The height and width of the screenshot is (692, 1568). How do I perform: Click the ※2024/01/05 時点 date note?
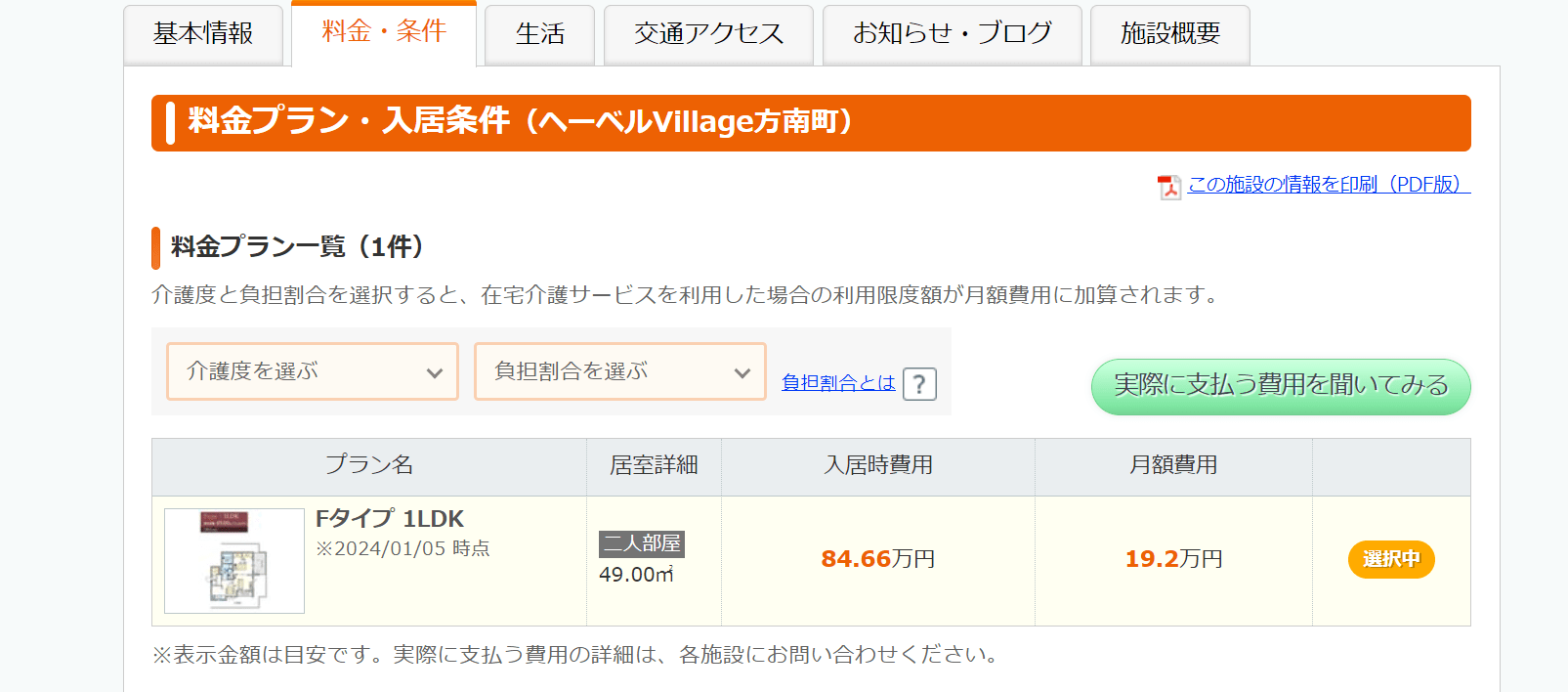pyautogui.click(x=403, y=549)
